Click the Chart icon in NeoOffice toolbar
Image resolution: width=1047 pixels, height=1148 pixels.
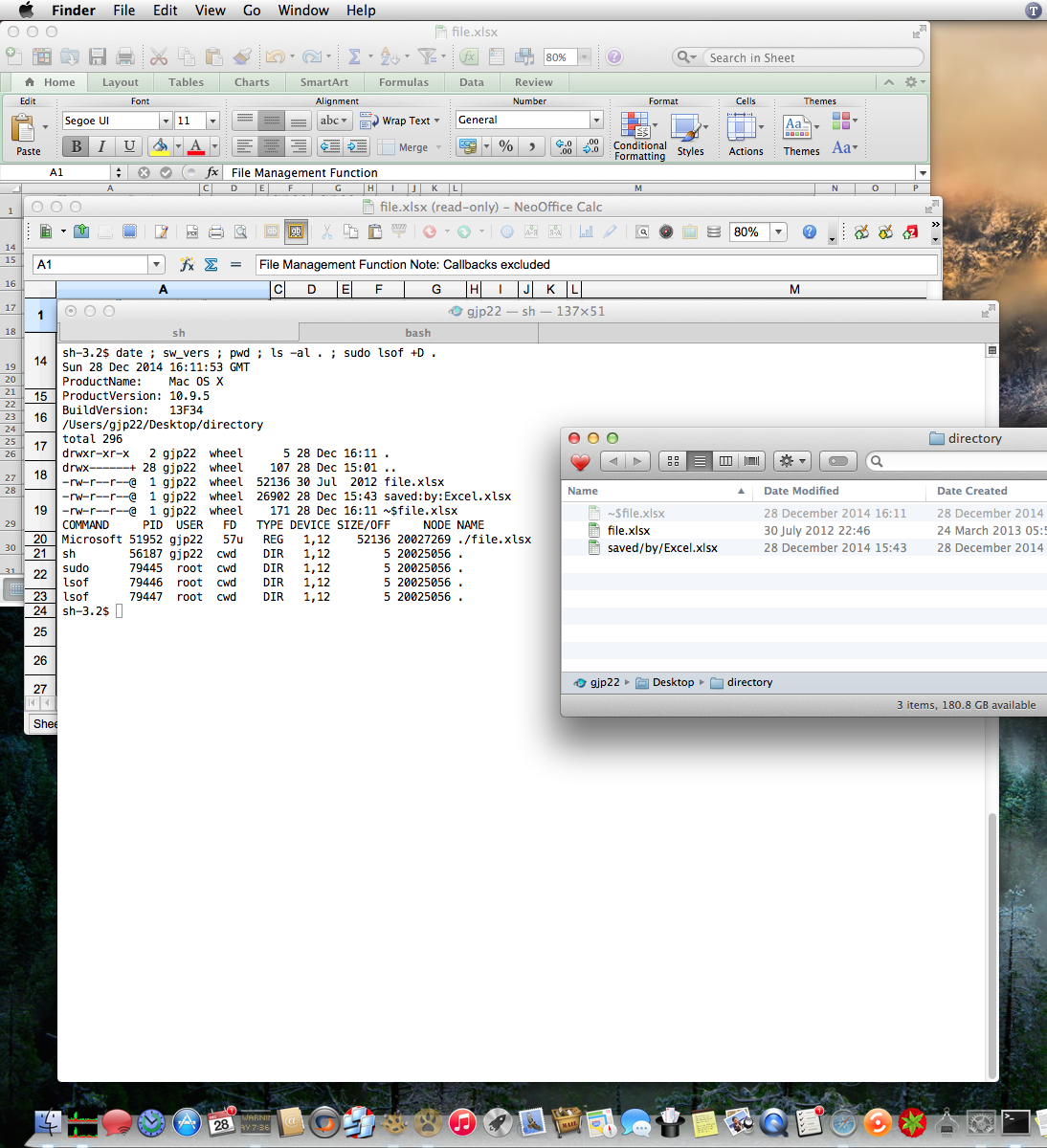click(x=586, y=232)
